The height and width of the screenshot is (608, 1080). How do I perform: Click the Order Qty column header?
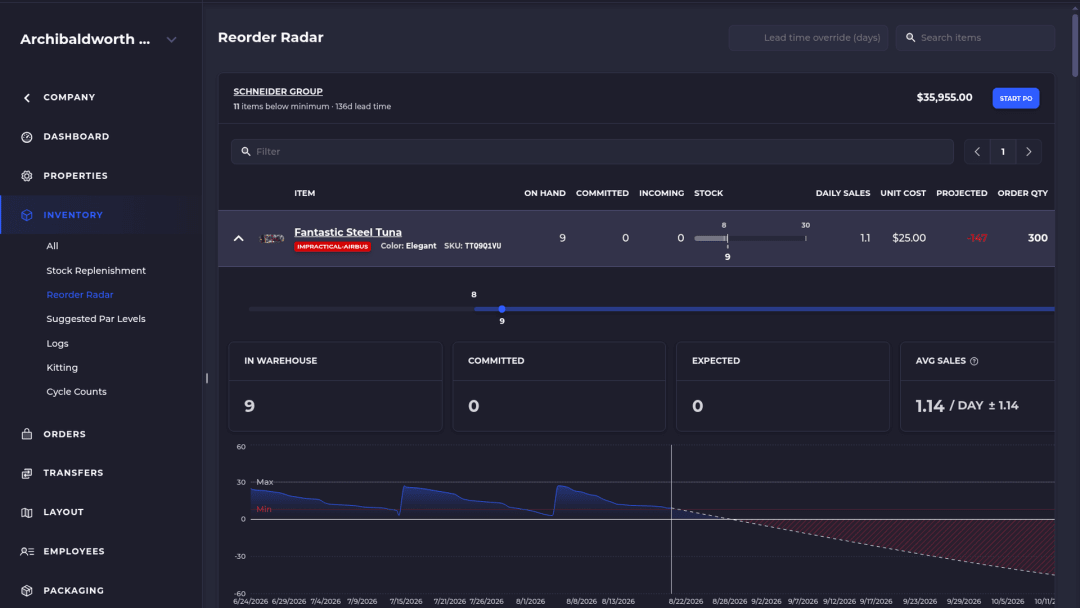click(1022, 193)
